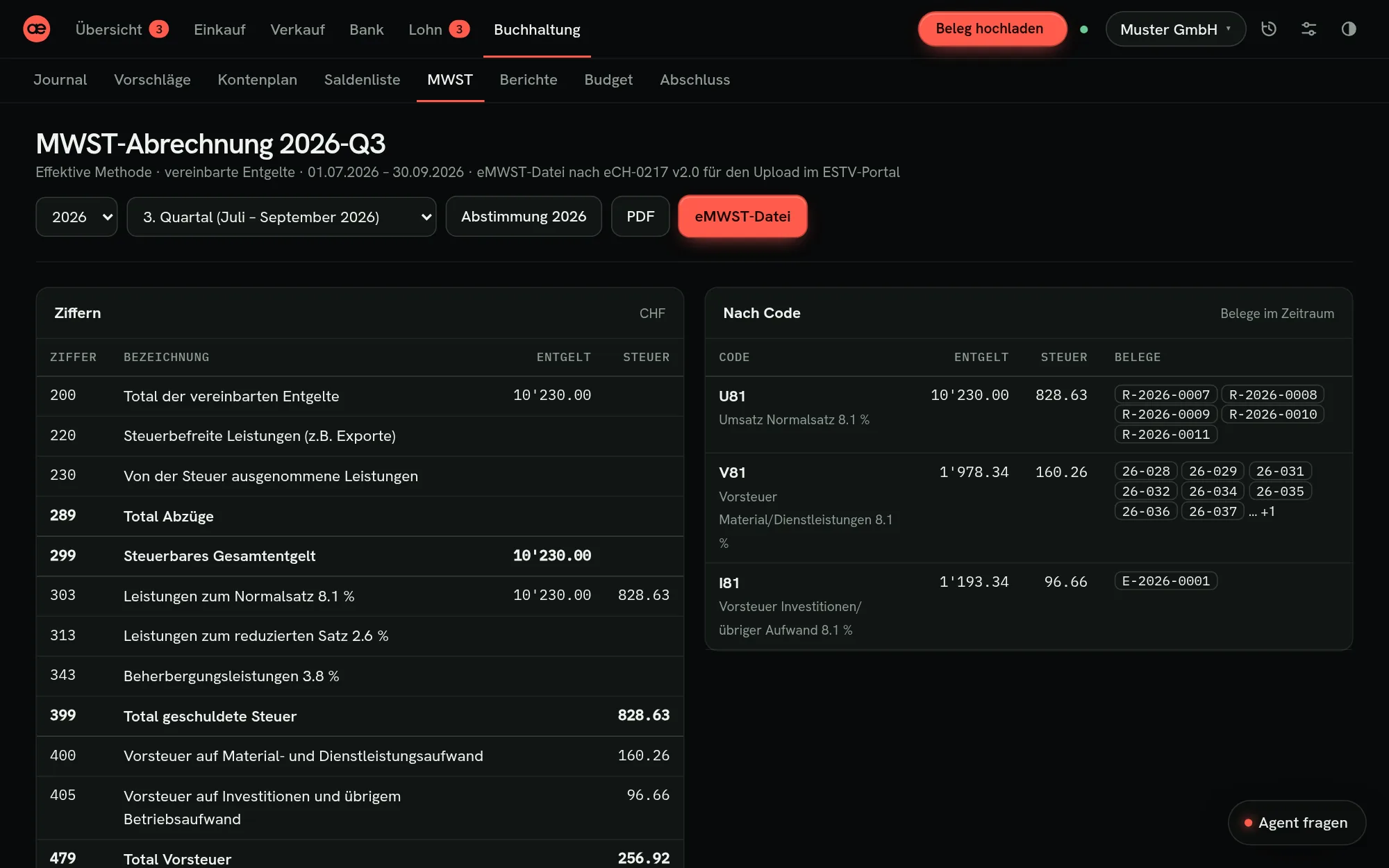This screenshot has width=1389, height=868.
Task: Toggle the contrast theme icon
Action: coord(1349,29)
